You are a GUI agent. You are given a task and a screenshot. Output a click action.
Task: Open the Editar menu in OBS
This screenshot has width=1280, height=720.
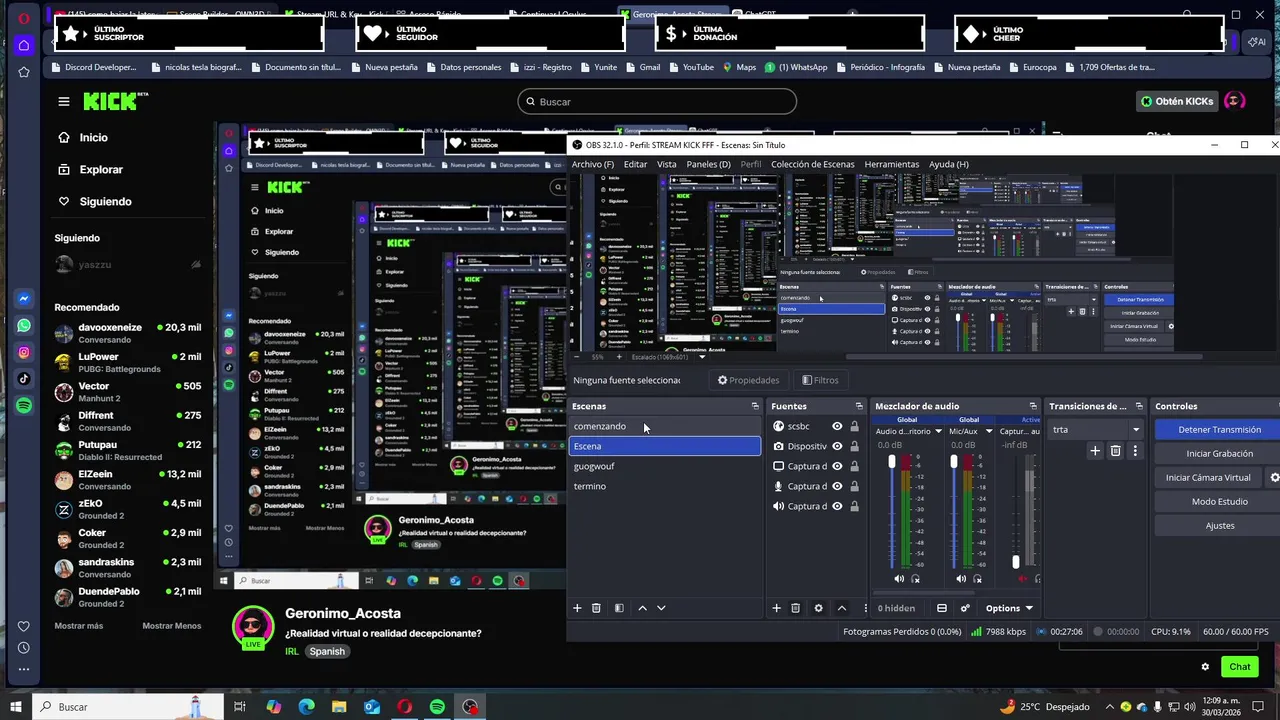pyautogui.click(x=635, y=164)
